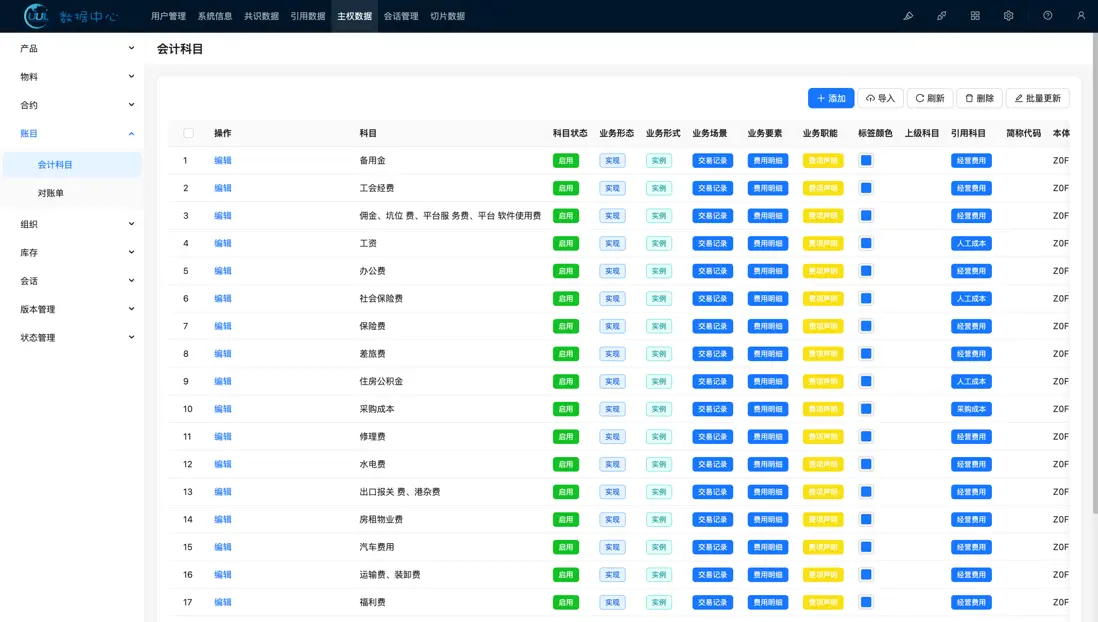Click 人工成本 tag in 住房公积金 row
The image size is (1098, 622).
coord(971,382)
